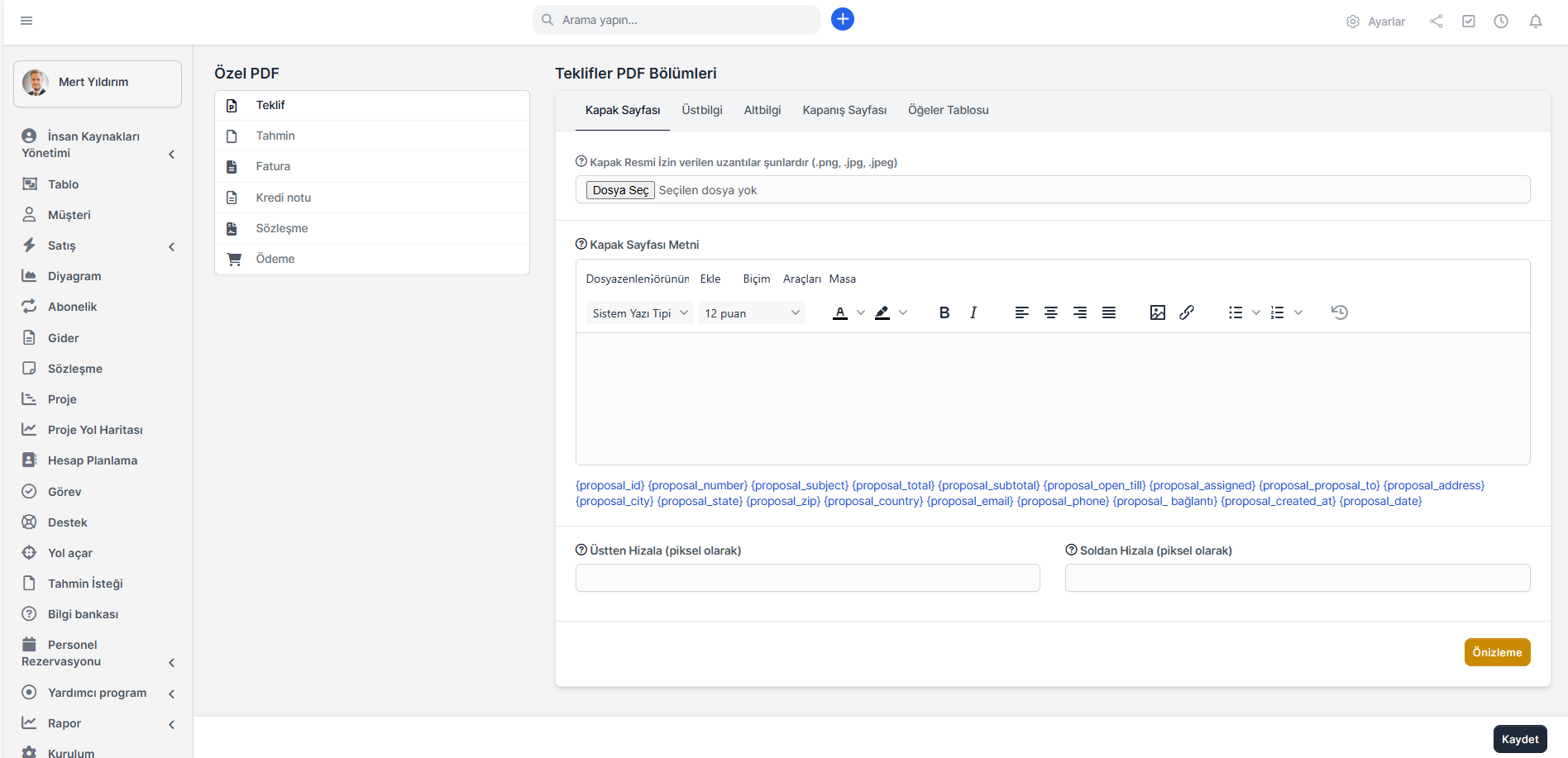This screenshot has height=758, width=1568.
Task: Click the Kaydet save button
Action: click(x=1519, y=739)
